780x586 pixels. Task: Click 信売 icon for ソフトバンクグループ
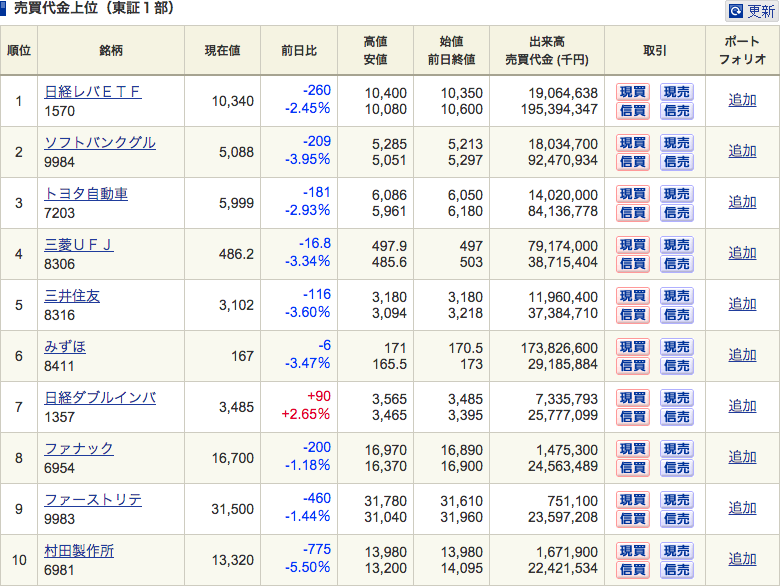(x=676, y=162)
